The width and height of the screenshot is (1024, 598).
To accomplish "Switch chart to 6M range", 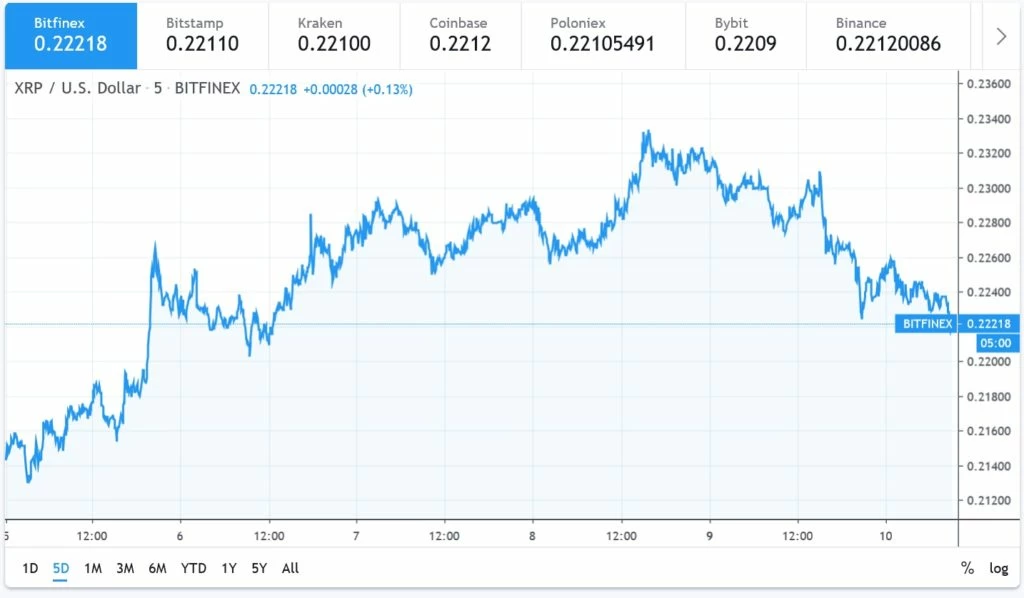I will click(157, 569).
